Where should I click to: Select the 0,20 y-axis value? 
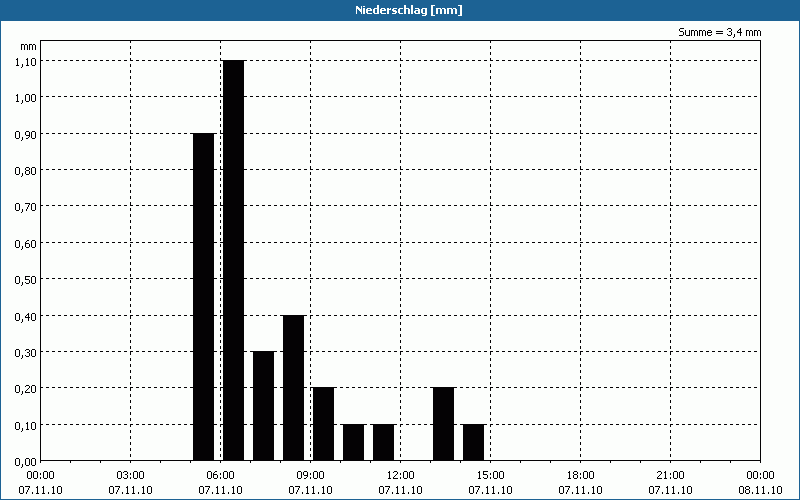(26, 389)
